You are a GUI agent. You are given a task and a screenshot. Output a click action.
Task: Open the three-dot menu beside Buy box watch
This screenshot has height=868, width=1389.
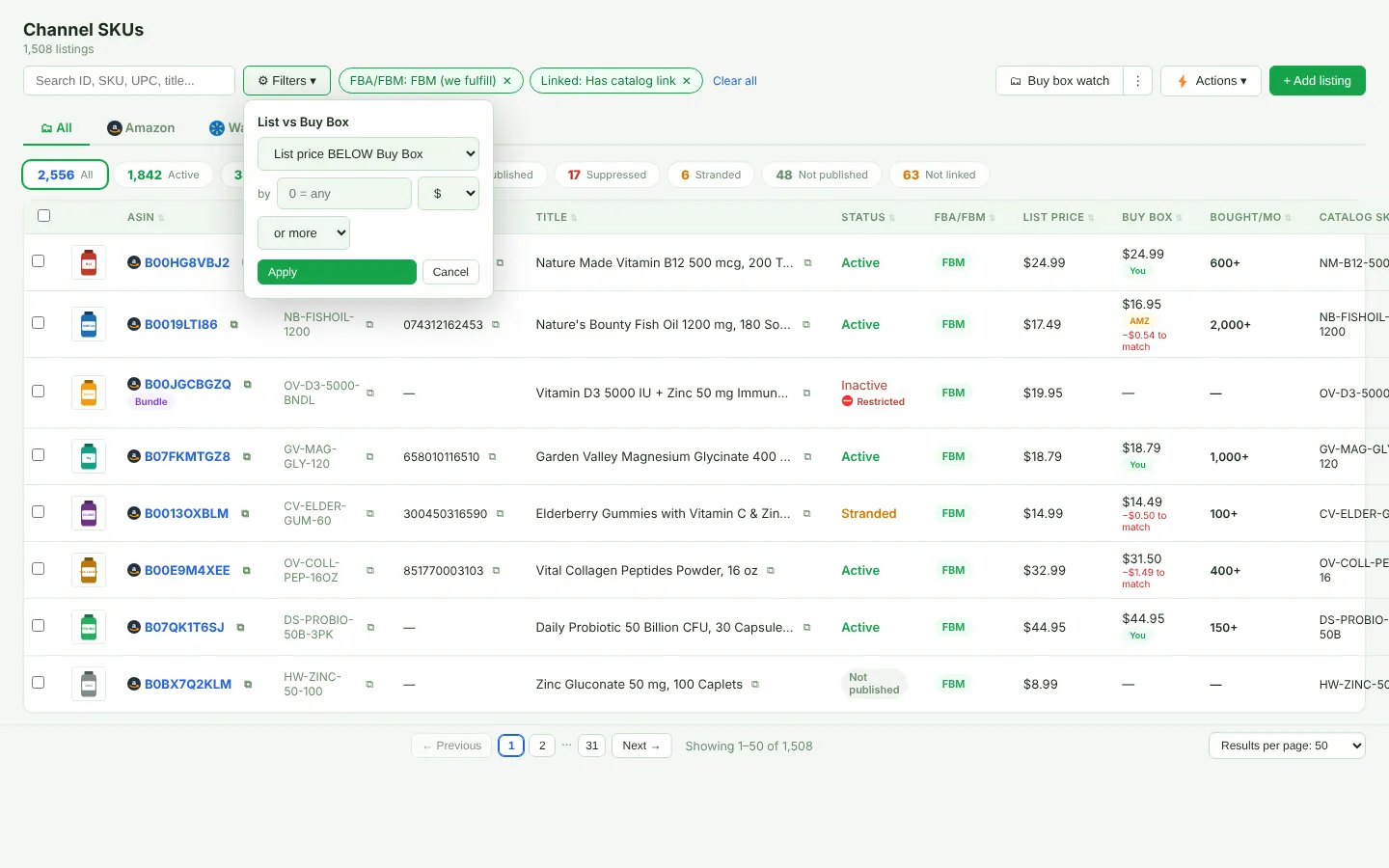point(1138,81)
